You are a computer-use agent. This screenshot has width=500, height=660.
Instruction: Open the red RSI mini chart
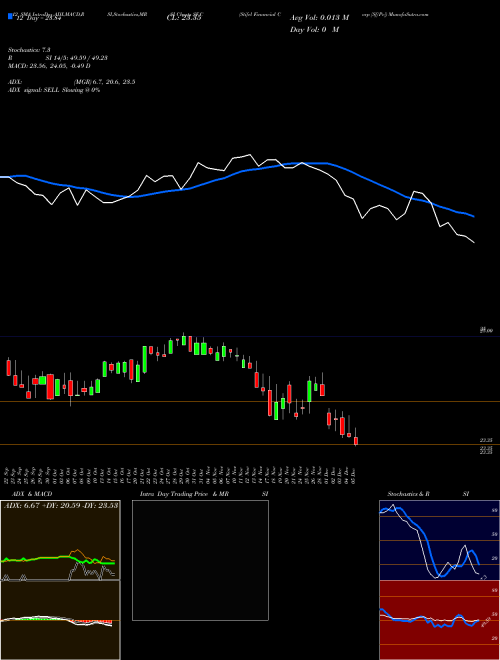pos(439,620)
